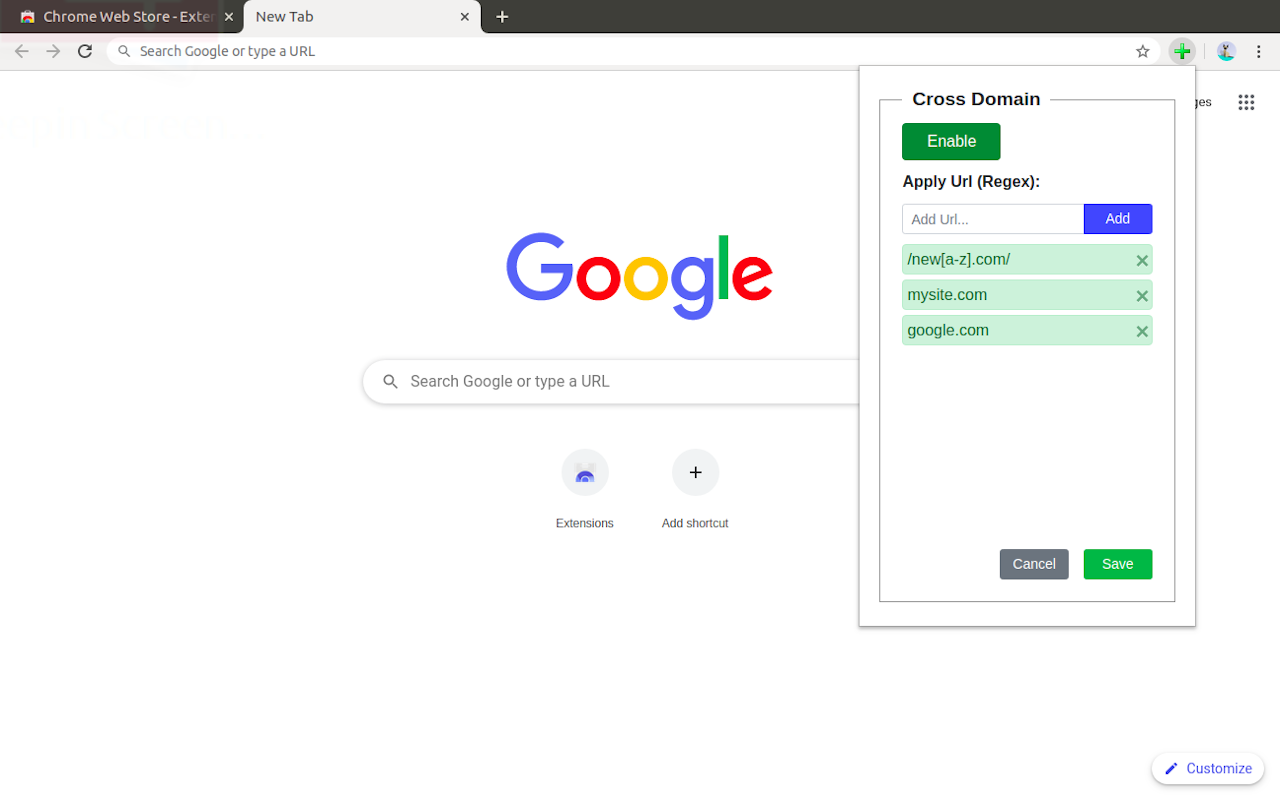The height and width of the screenshot is (800, 1280).
Task: Click the Add shortcut plus icon
Action: click(695, 472)
